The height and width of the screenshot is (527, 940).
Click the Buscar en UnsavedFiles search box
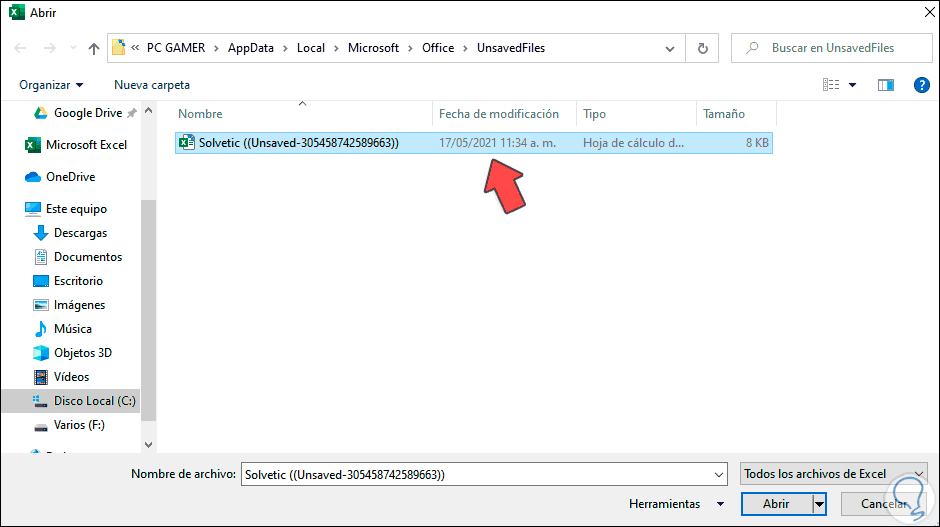click(x=831, y=48)
